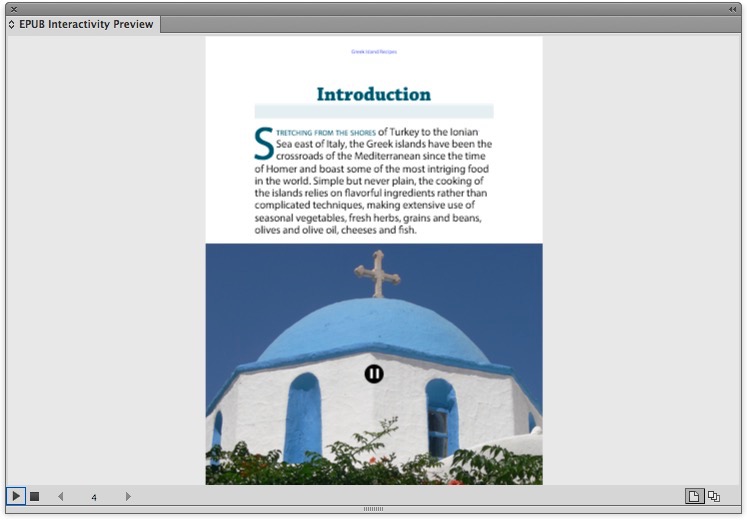Viewport: 747px width, 521px height.
Task: Pause the video on church image
Action: pyautogui.click(x=374, y=374)
